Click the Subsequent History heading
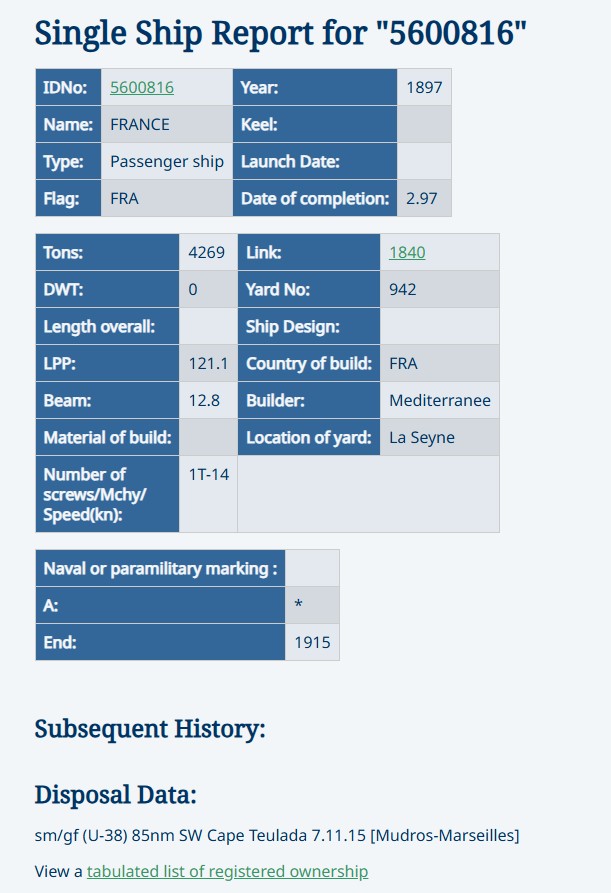 tap(150, 729)
